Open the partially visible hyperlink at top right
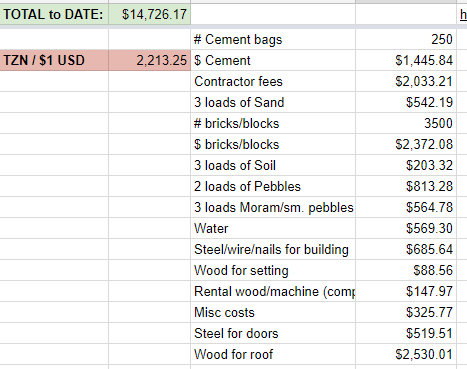 tap(463, 15)
